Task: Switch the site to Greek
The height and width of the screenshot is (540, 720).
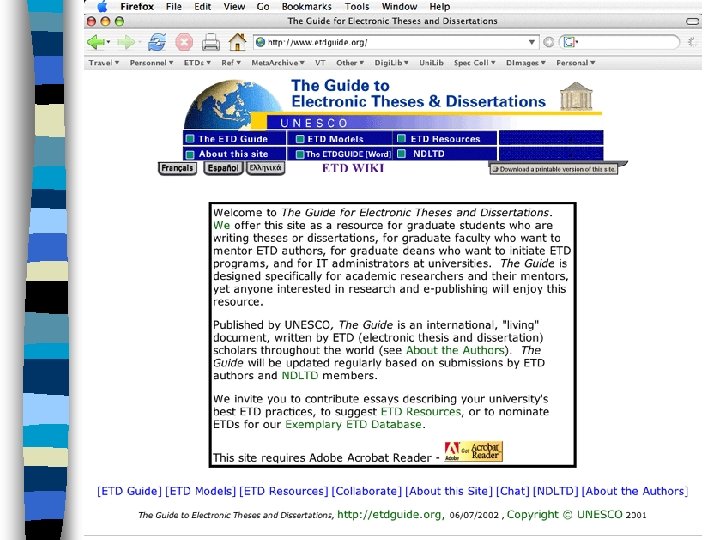Action: coord(265,168)
